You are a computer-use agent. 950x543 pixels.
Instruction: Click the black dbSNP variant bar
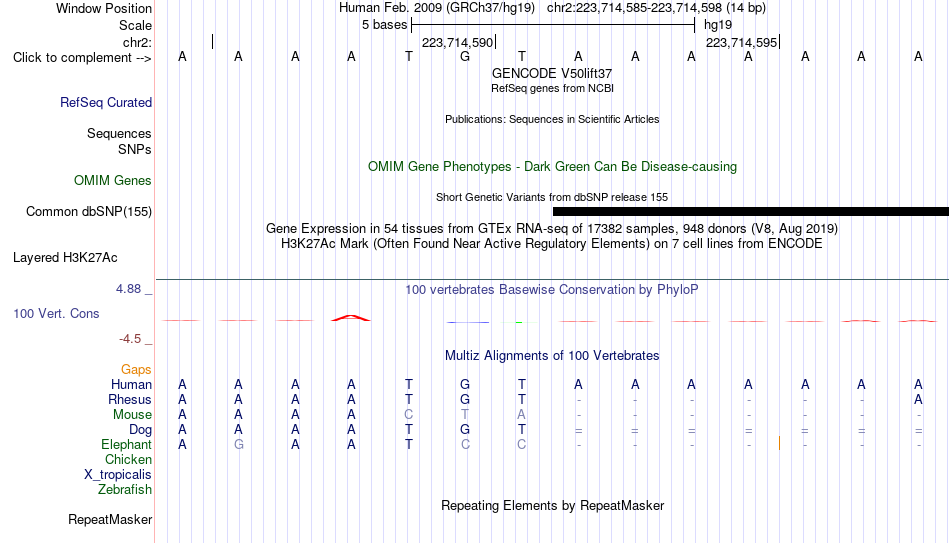[751, 212]
